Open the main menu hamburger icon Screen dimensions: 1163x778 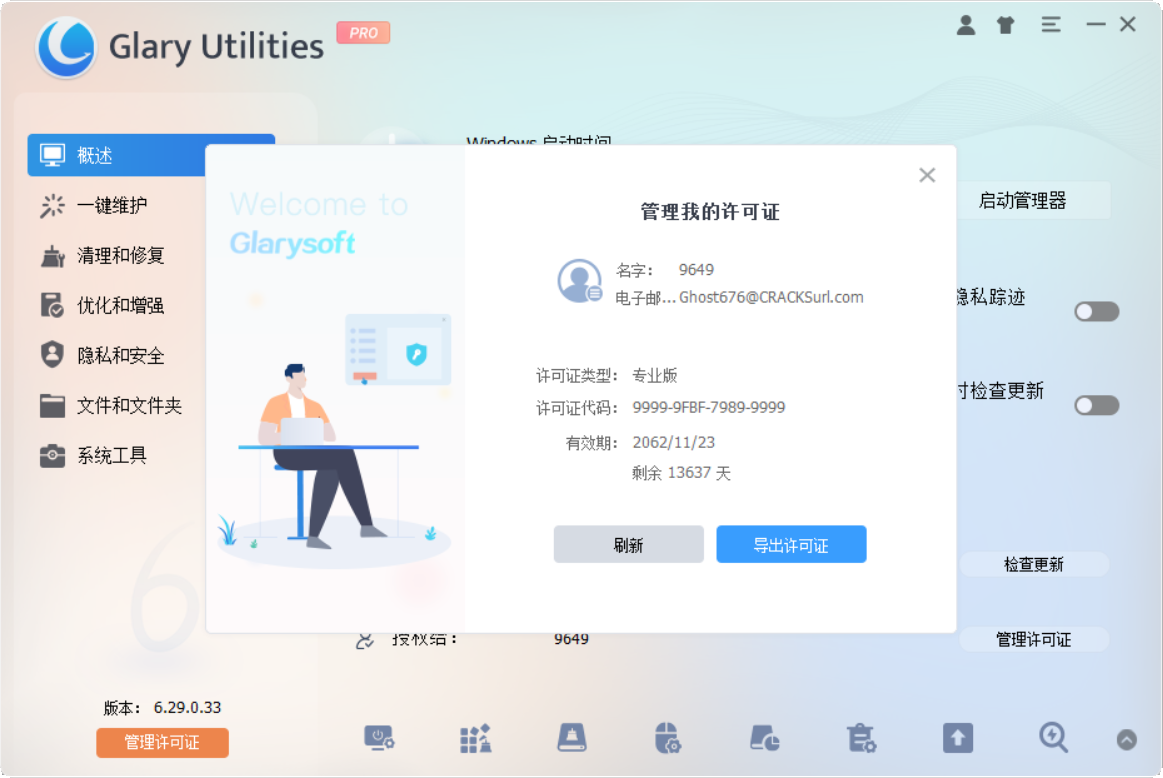(x=1050, y=25)
